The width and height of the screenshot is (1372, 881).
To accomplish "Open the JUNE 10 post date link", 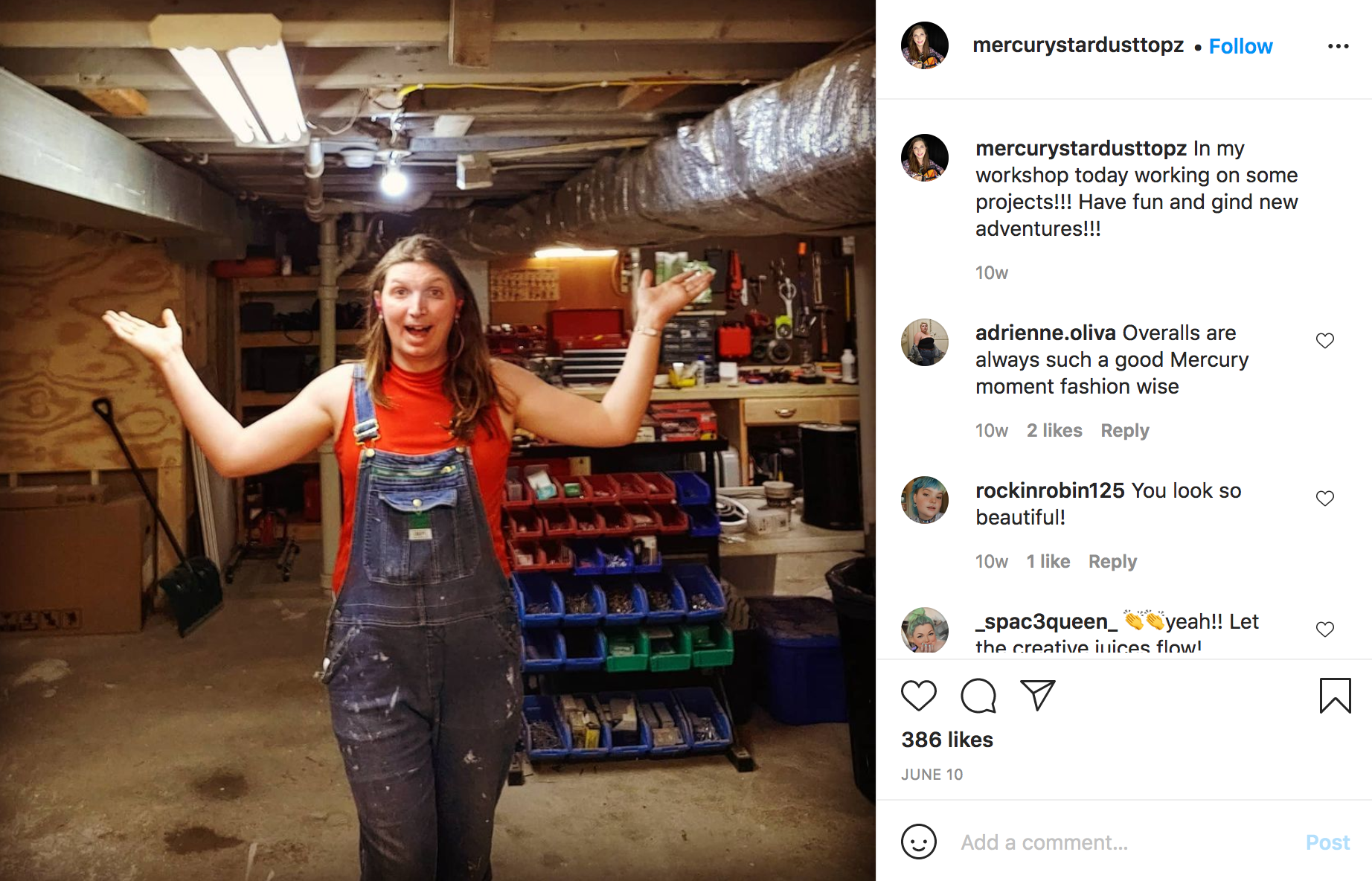I will [x=932, y=775].
